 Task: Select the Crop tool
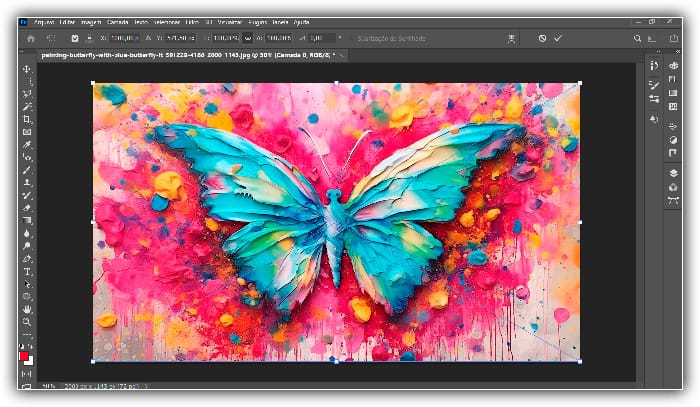pos(27,119)
